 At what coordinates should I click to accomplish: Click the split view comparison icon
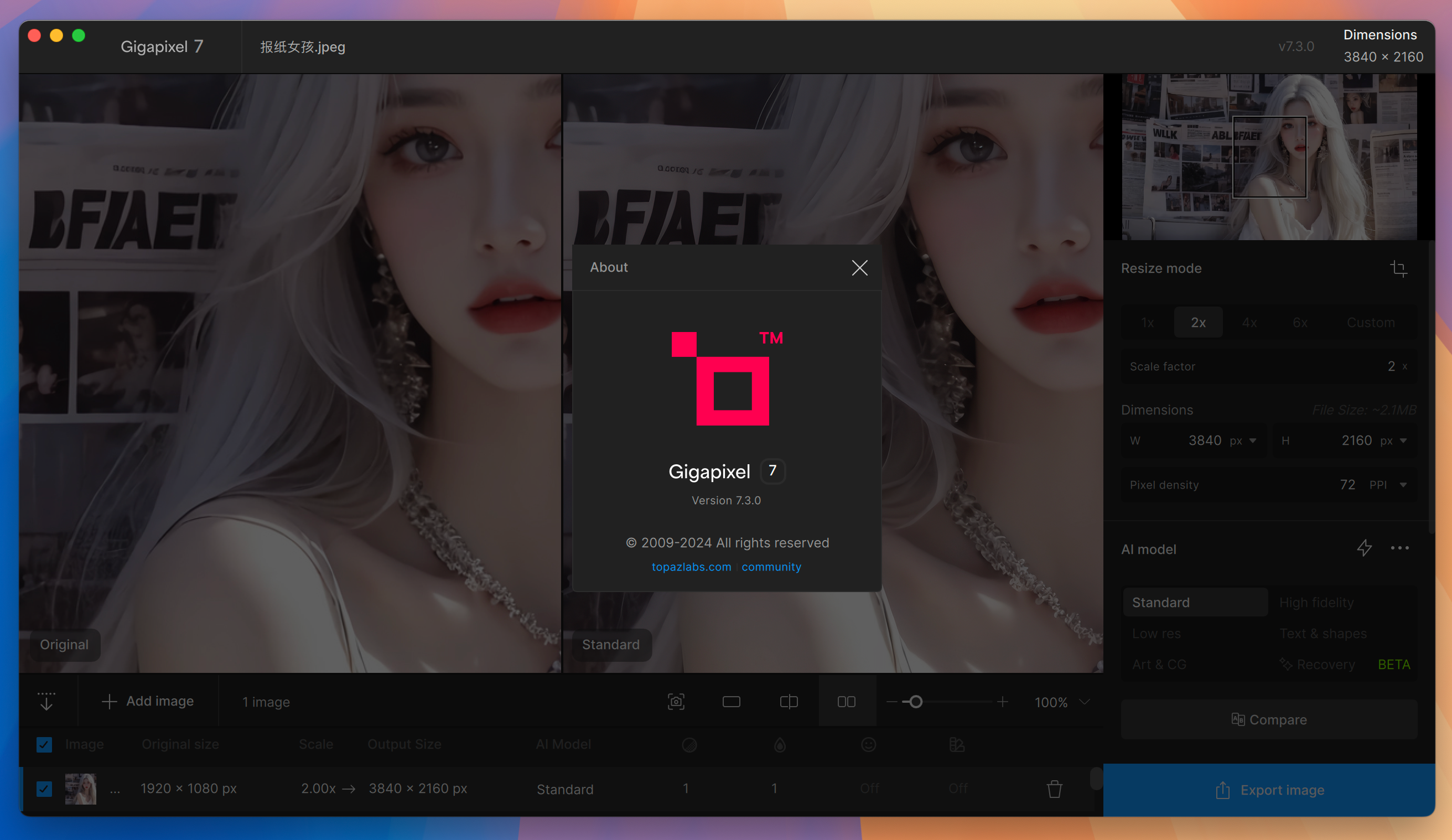pos(789,701)
